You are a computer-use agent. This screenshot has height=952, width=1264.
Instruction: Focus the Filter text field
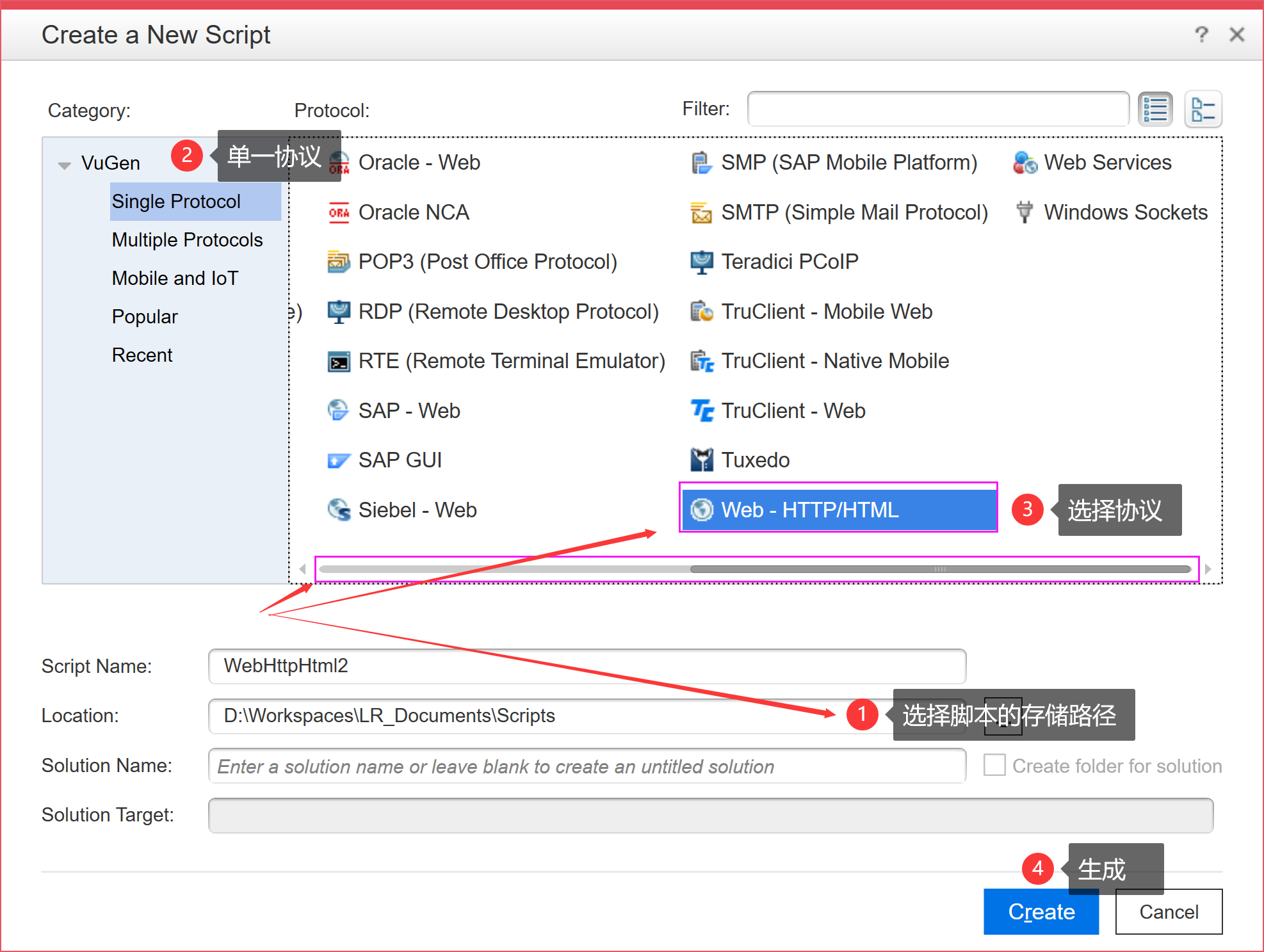pyautogui.click(x=937, y=109)
